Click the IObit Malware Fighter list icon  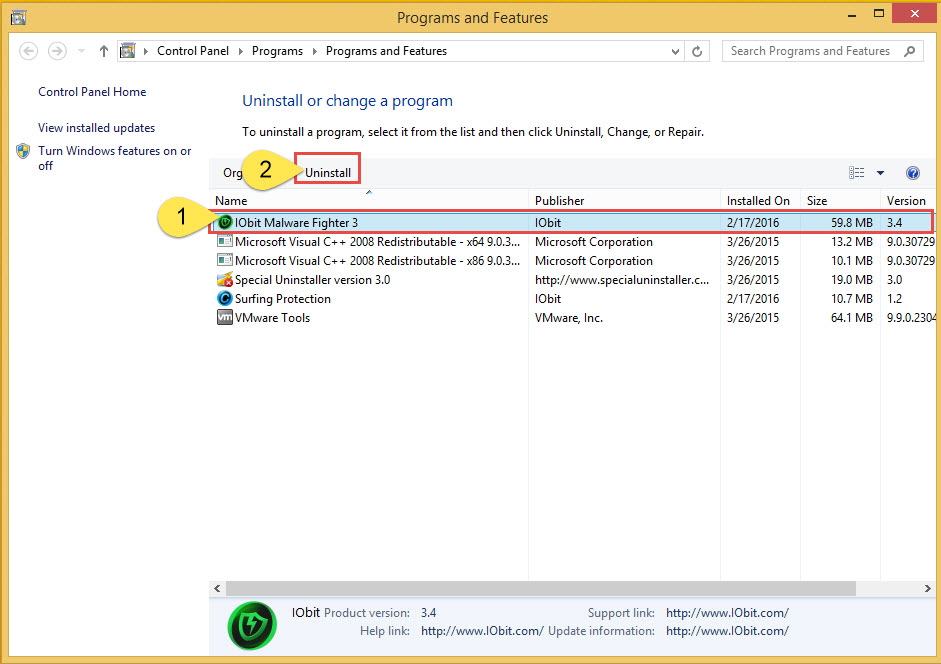(225, 223)
